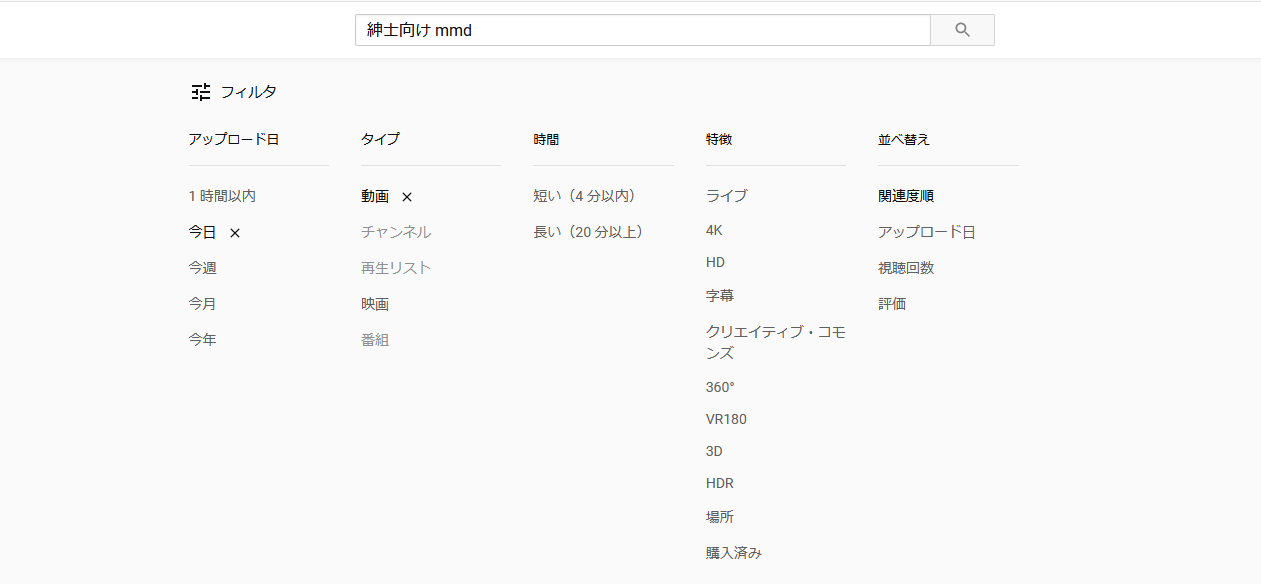The height and width of the screenshot is (584, 1261).
Task: Pick the 今年 upload date option
Action: click(202, 340)
